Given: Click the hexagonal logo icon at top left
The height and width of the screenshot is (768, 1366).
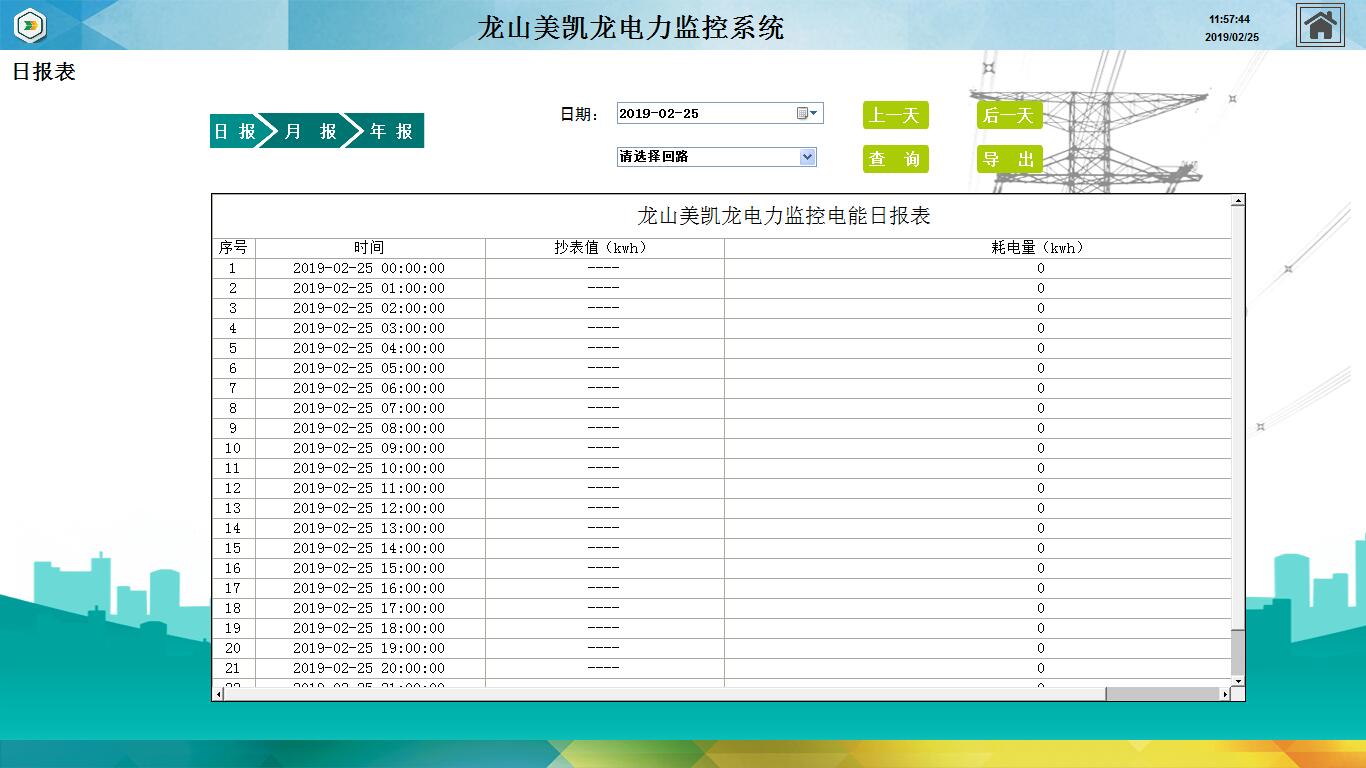Looking at the screenshot, I should pos(31,25).
